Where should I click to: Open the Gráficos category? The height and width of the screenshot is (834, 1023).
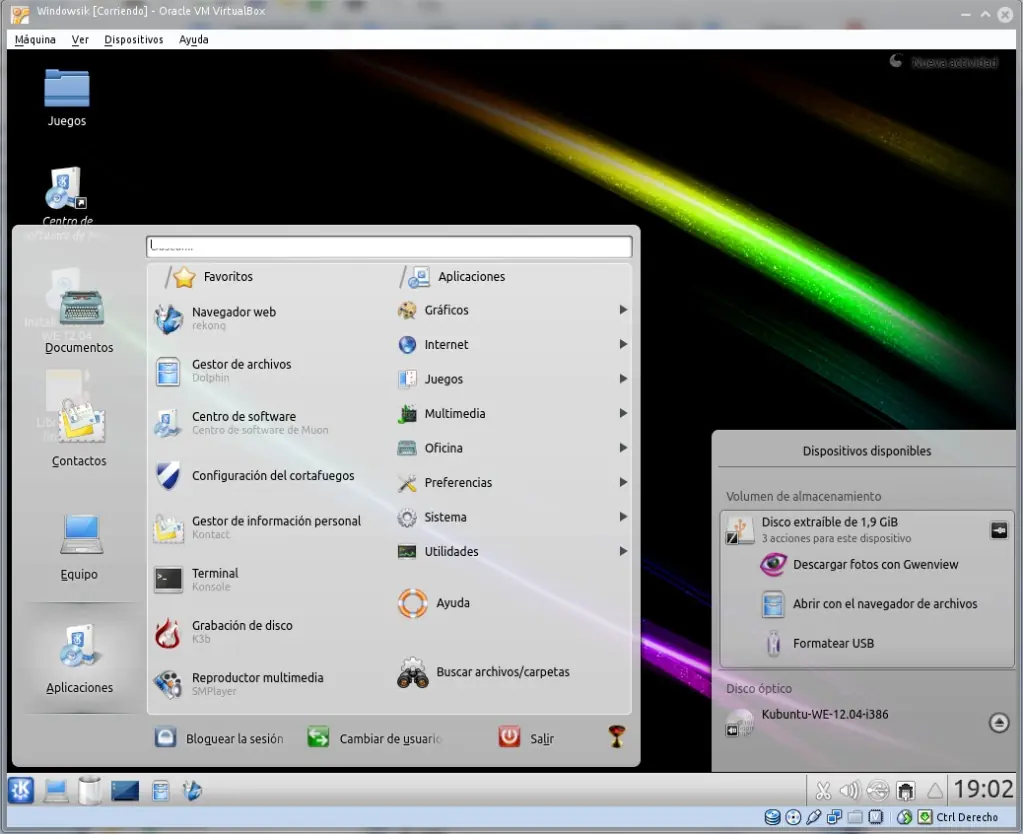point(513,310)
